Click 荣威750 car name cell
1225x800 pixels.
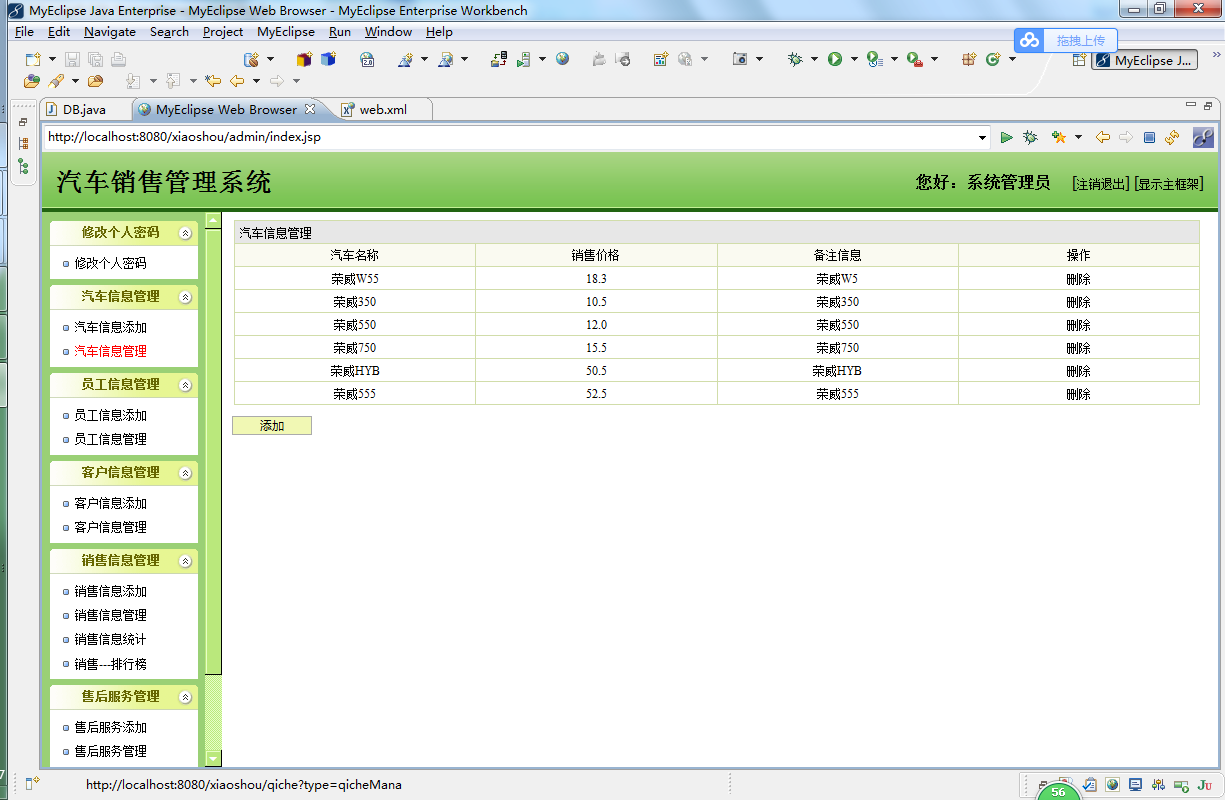click(355, 348)
